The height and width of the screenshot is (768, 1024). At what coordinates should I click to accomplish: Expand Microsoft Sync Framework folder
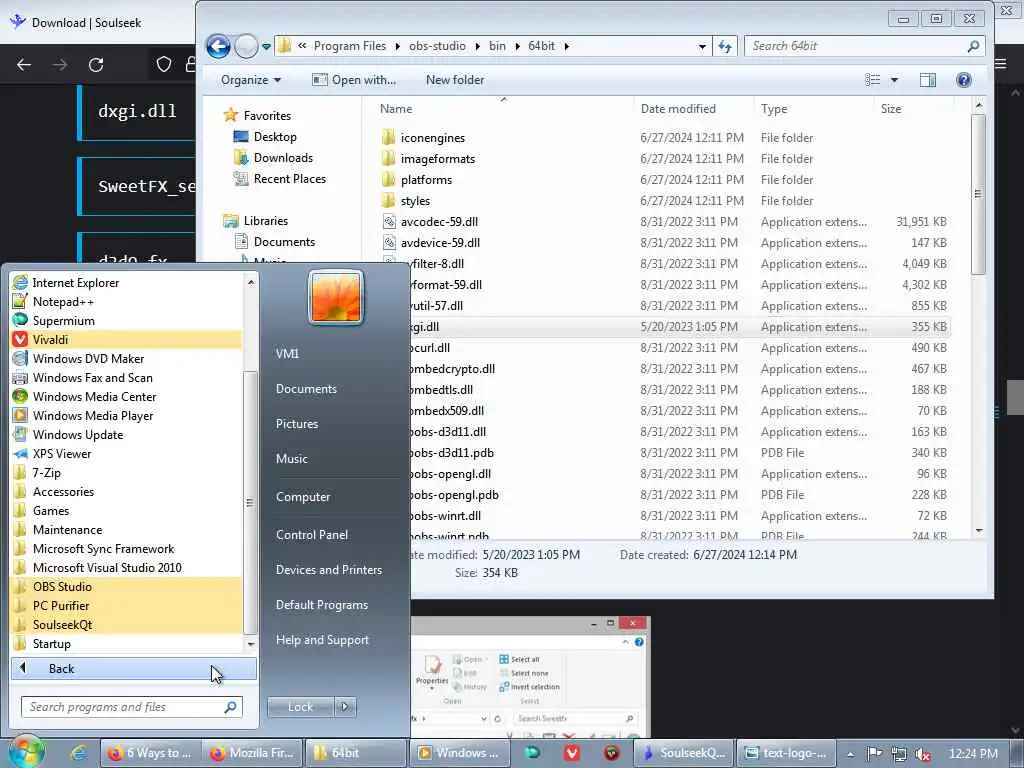click(127, 549)
